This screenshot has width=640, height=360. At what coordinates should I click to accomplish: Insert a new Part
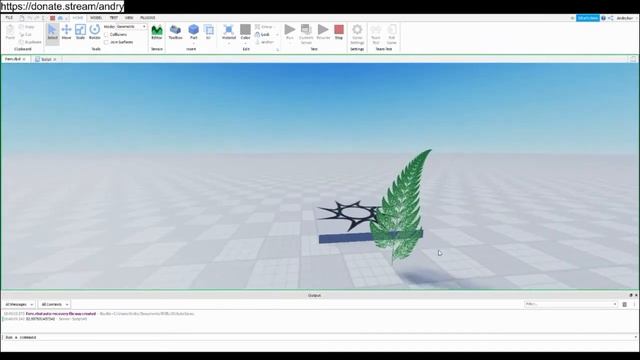[193, 31]
